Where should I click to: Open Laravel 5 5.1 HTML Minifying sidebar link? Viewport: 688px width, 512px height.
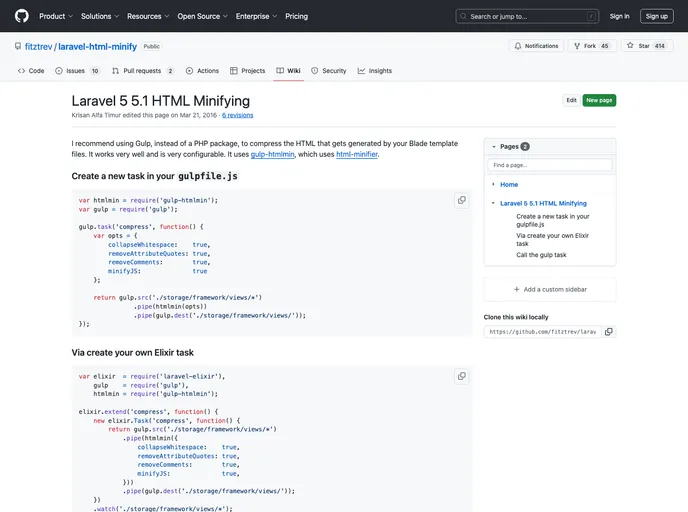pos(543,203)
